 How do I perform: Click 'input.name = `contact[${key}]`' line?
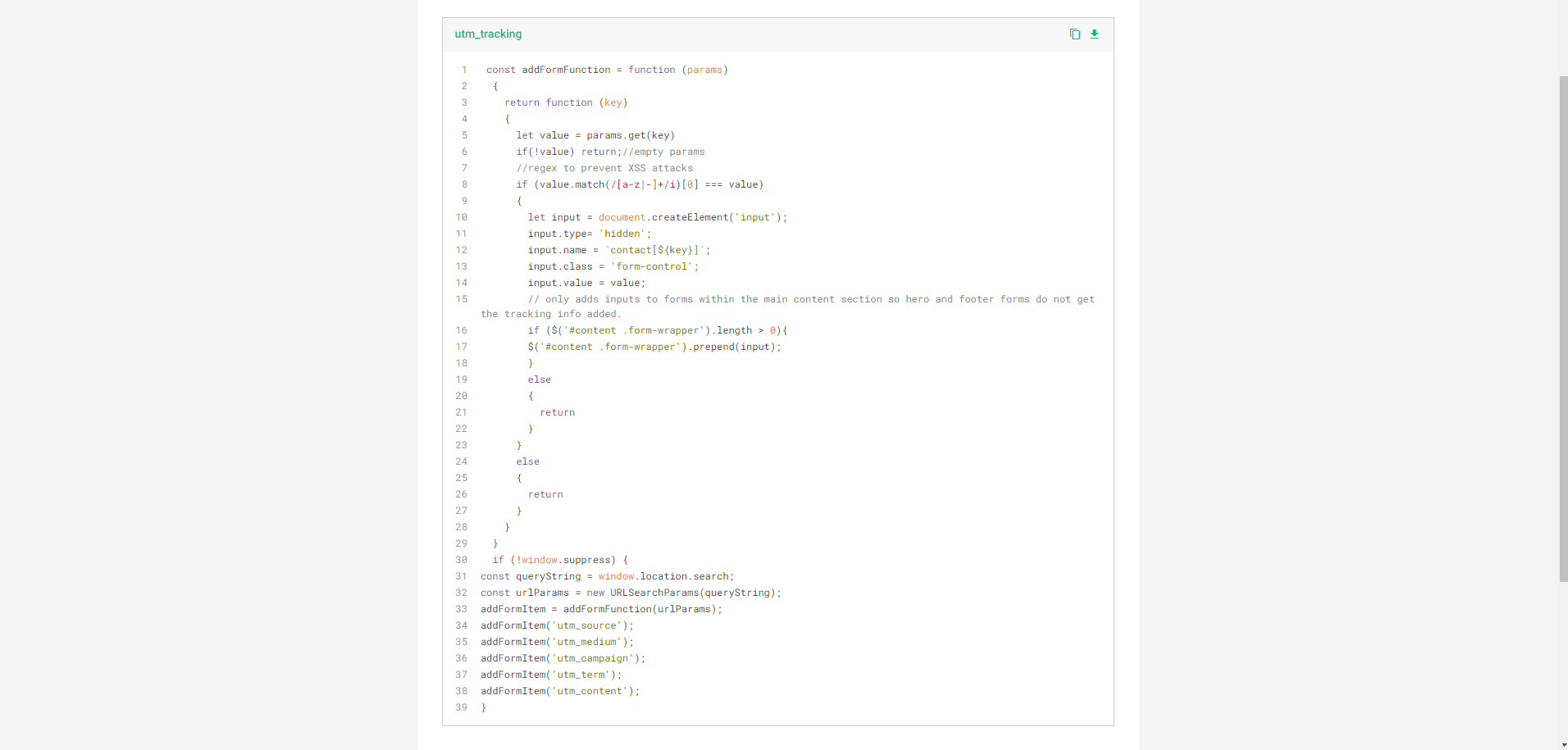pyautogui.click(x=619, y=250)
